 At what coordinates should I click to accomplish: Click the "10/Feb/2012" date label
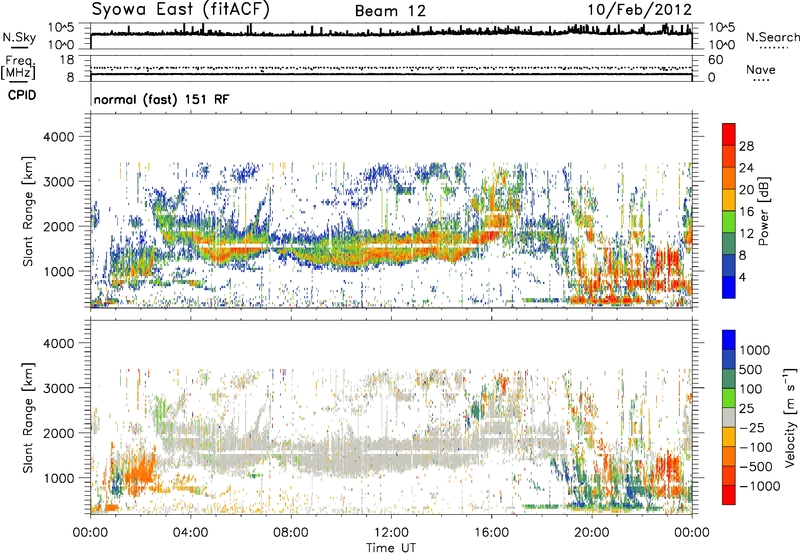pos(639,10)
